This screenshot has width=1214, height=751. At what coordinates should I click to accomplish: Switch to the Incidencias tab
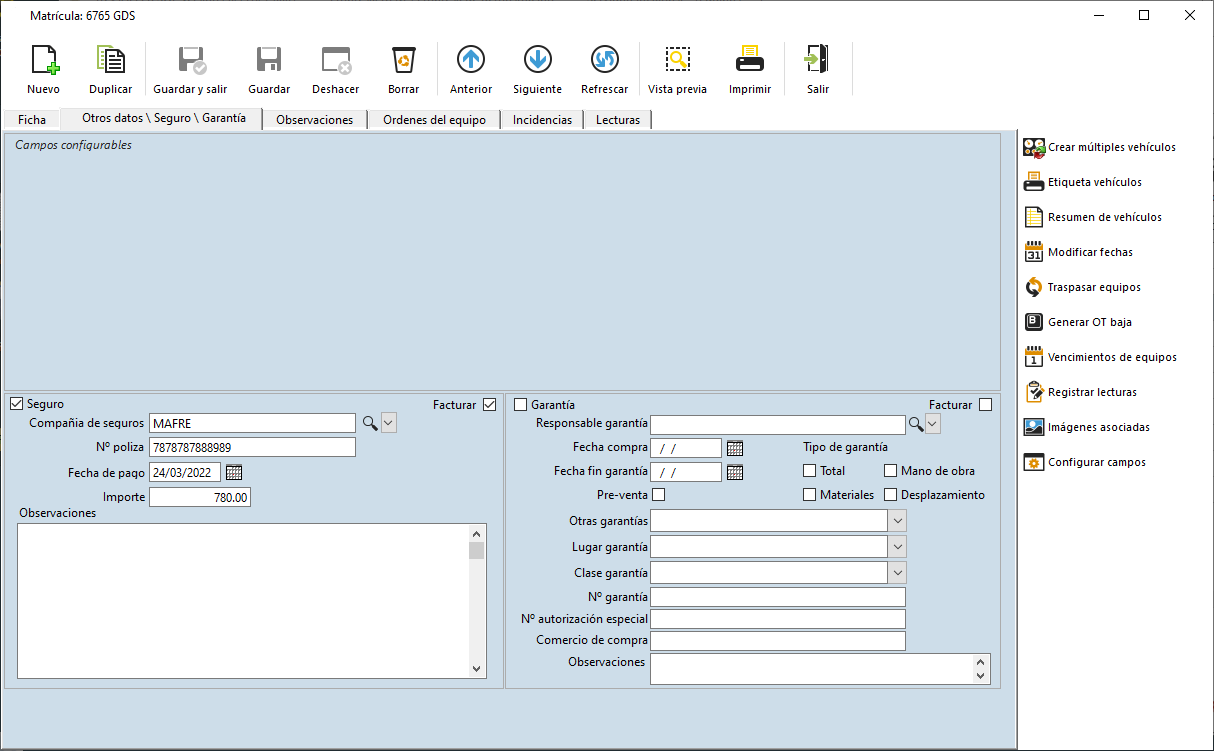click(x=542, y=120)
